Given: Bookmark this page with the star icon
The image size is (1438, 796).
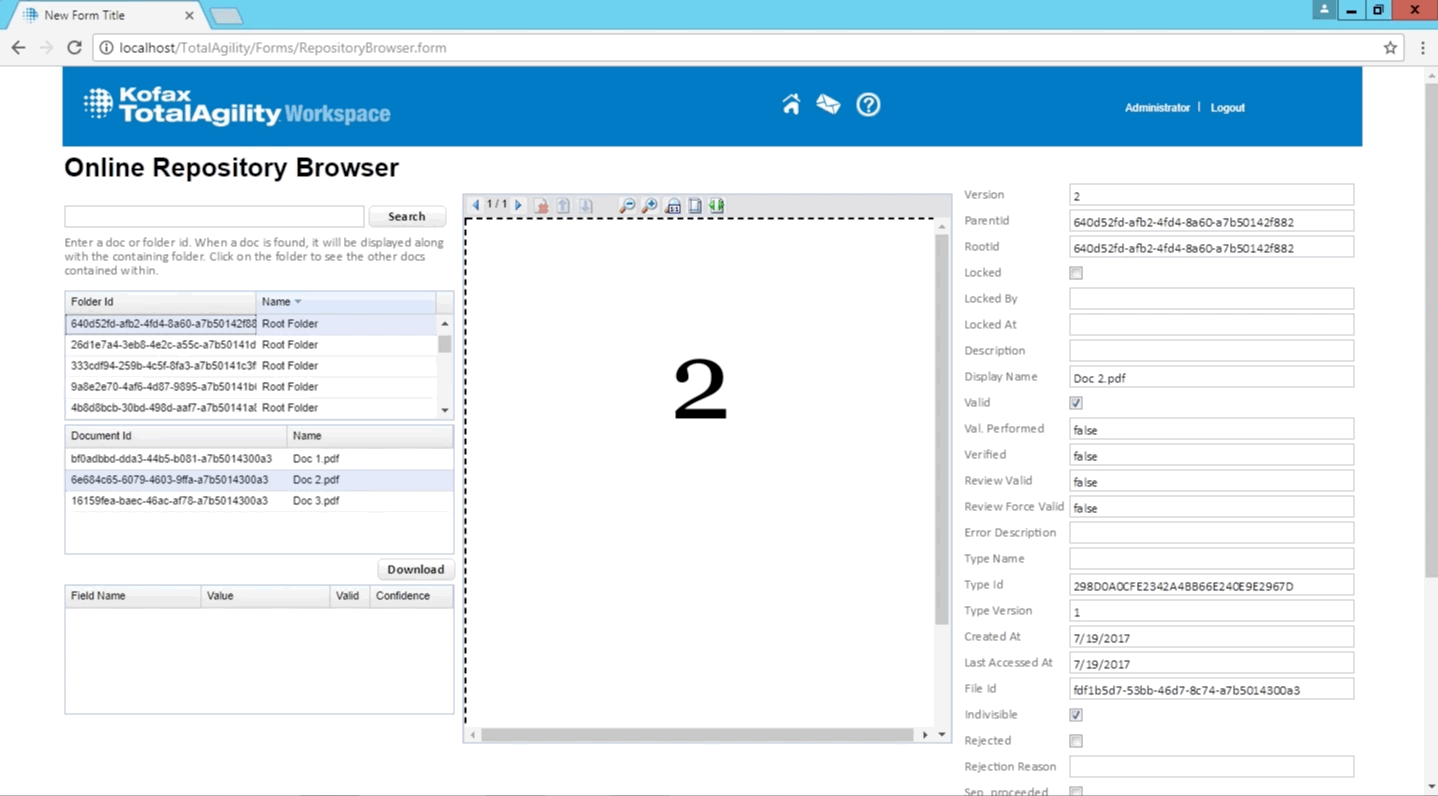Looking at the screenshot, I should [1390, 48].
